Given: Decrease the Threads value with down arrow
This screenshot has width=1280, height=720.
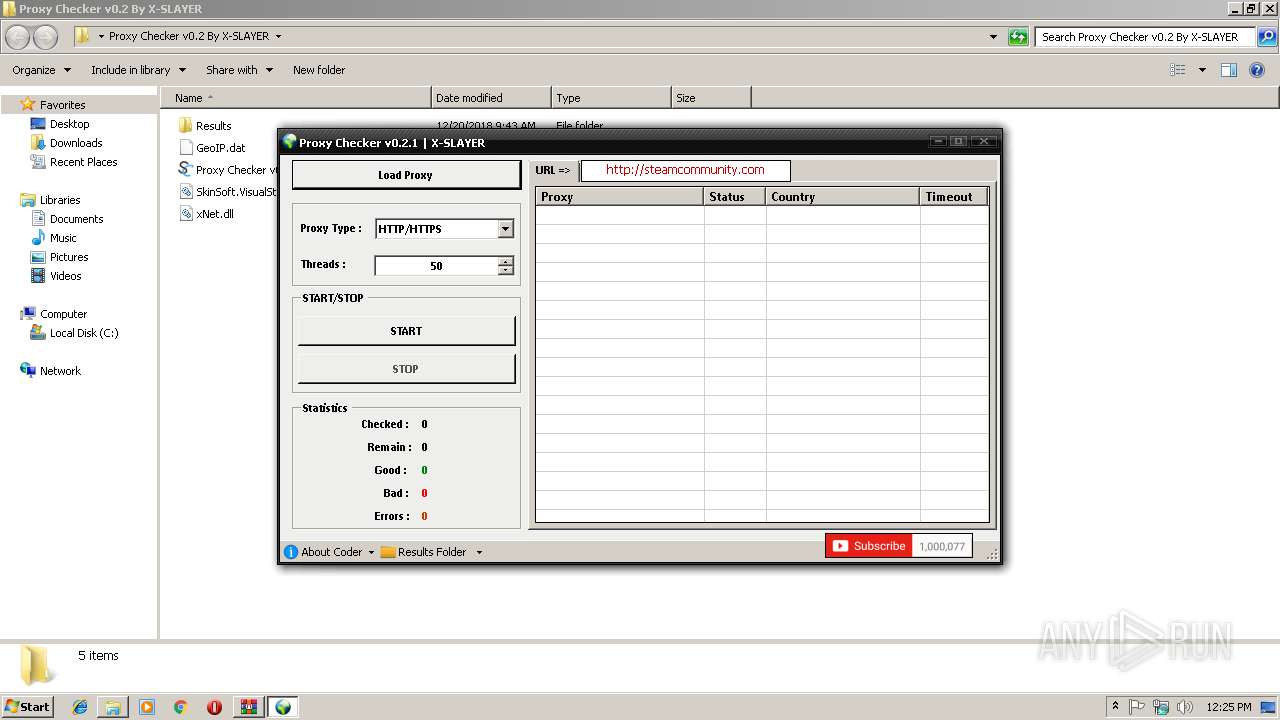Looking at the screenshot, I should (505, 270).
